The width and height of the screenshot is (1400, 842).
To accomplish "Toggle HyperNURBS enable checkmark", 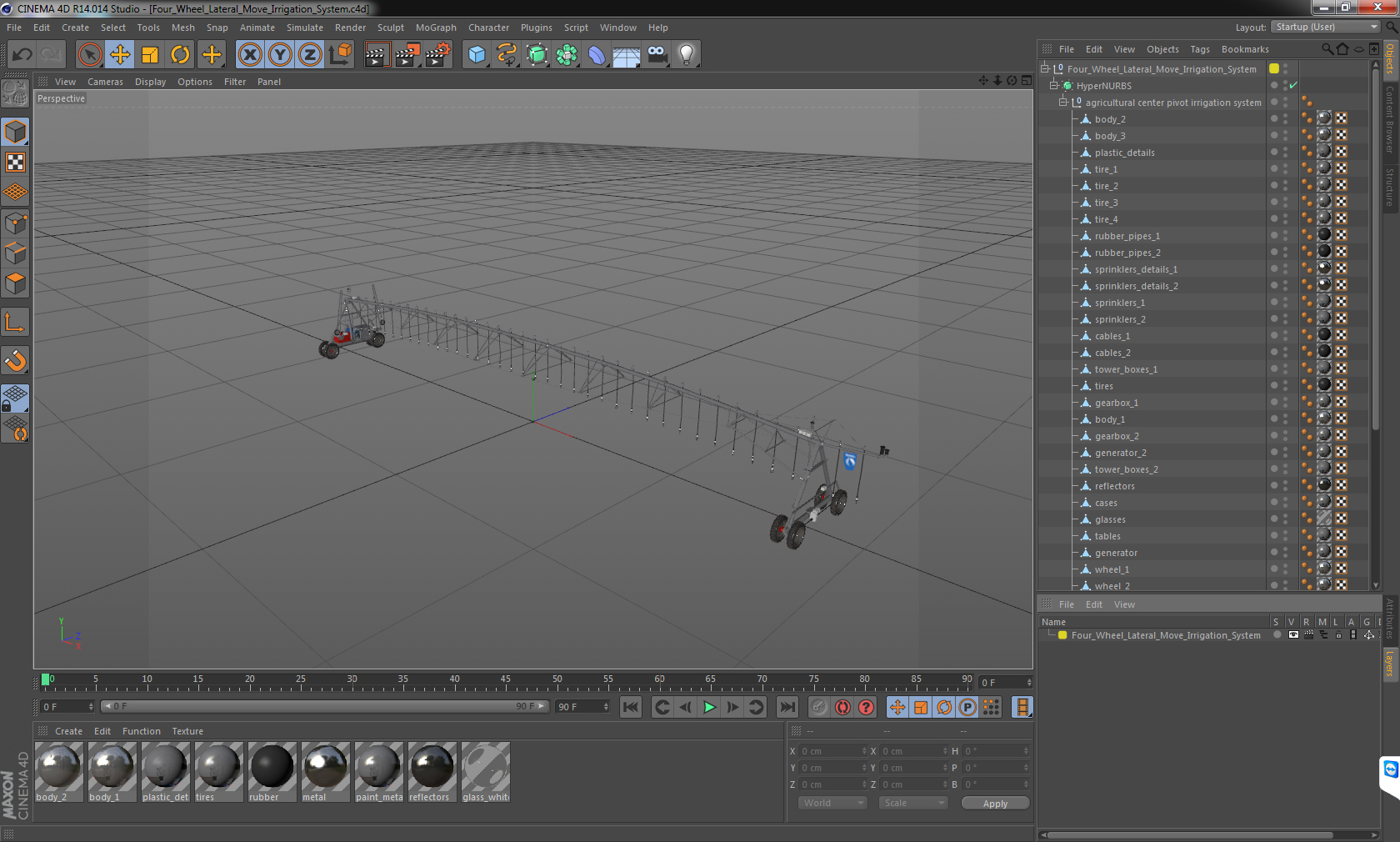I will click(1293, 86).
